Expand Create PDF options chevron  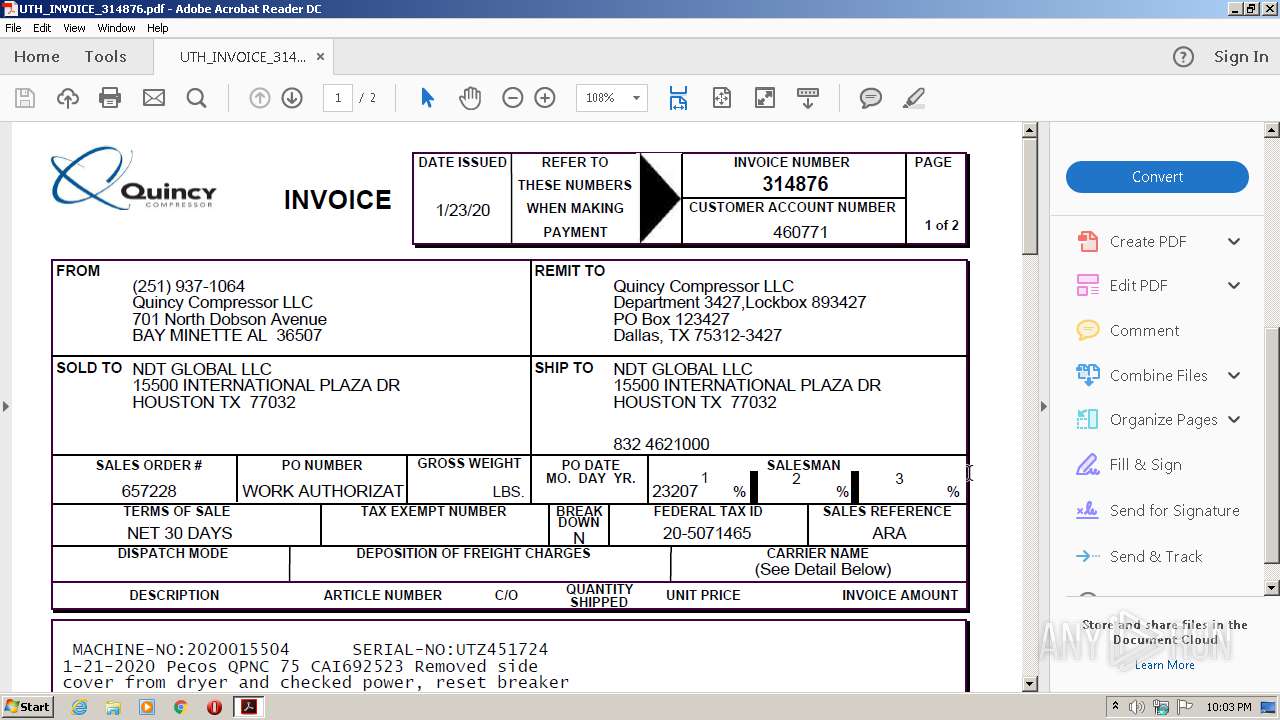(1234, 241)
